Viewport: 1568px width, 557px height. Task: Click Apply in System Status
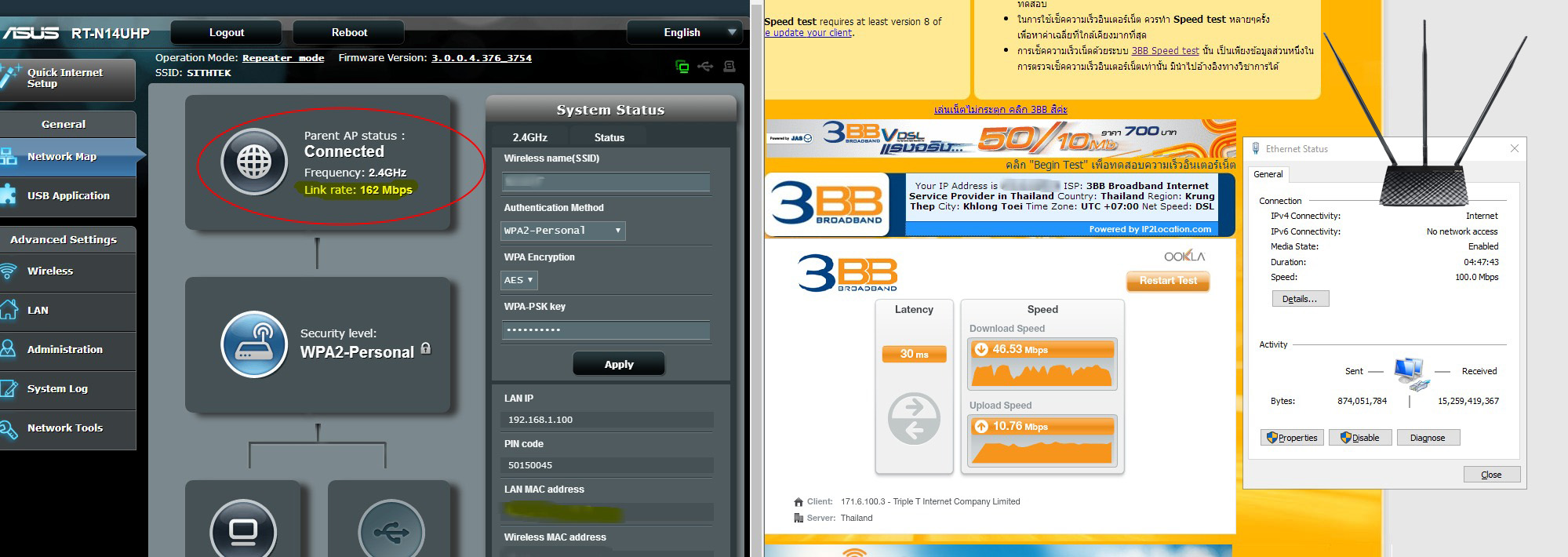pos(619,364)
